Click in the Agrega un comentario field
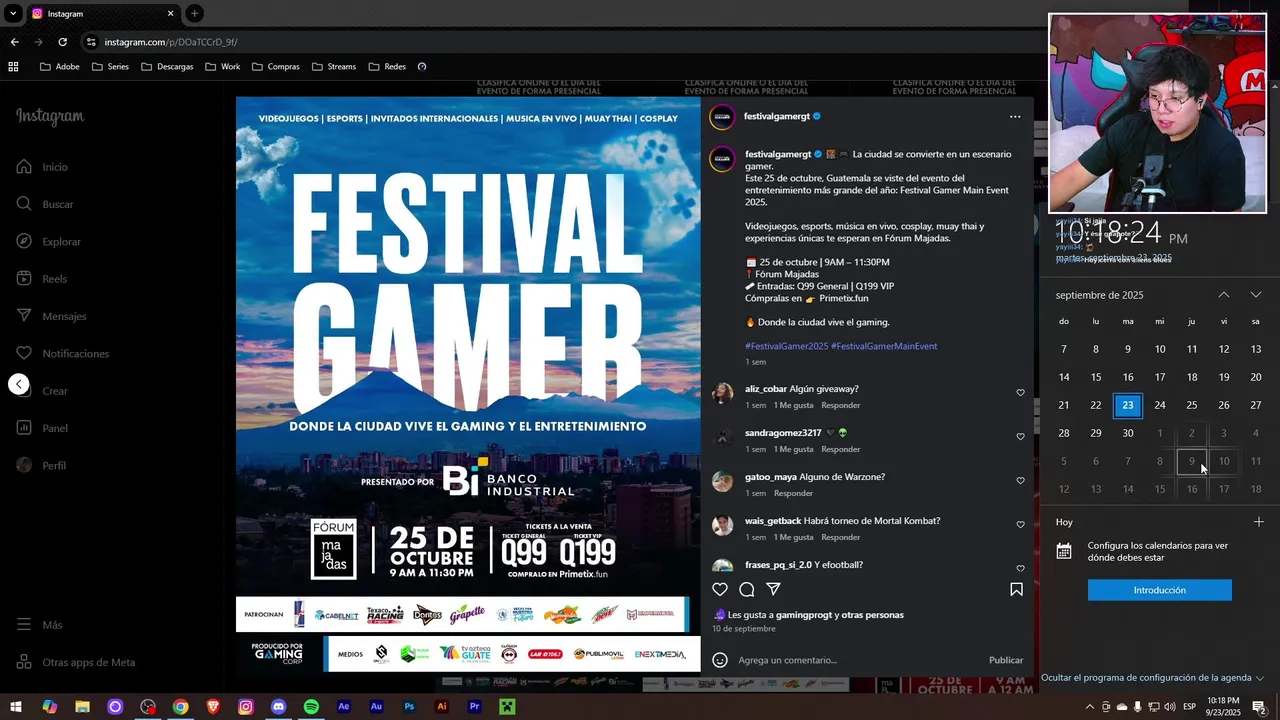The width and height of the screenshot is (1280, 720). coord(855,660)
